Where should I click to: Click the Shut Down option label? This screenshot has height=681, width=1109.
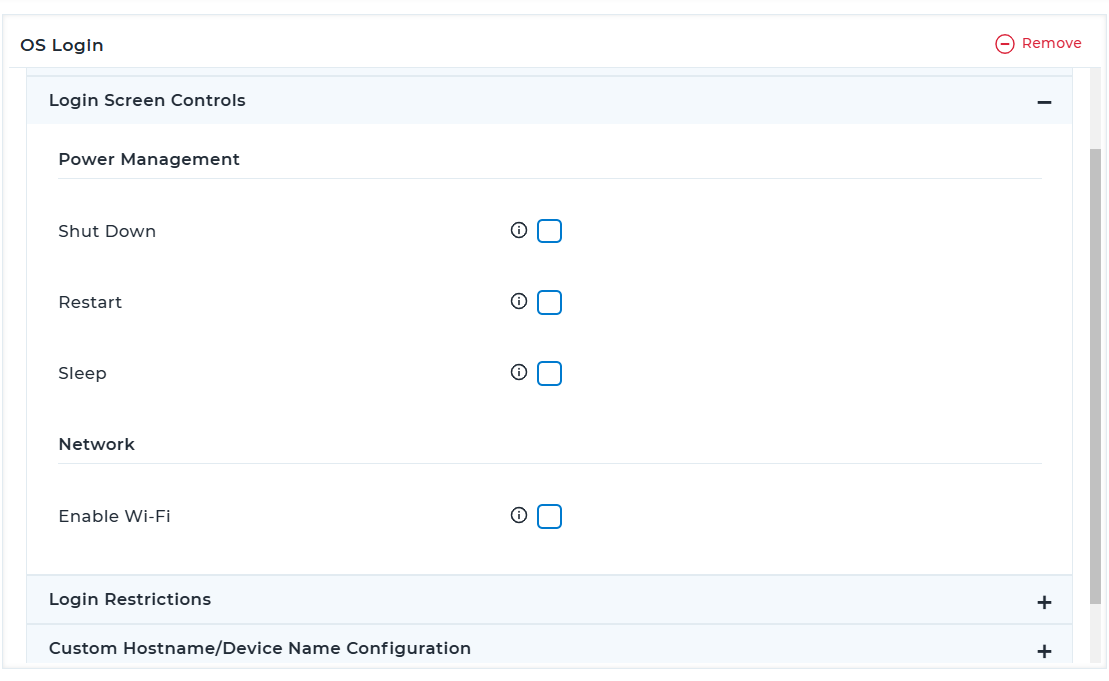tap(107, 231)
